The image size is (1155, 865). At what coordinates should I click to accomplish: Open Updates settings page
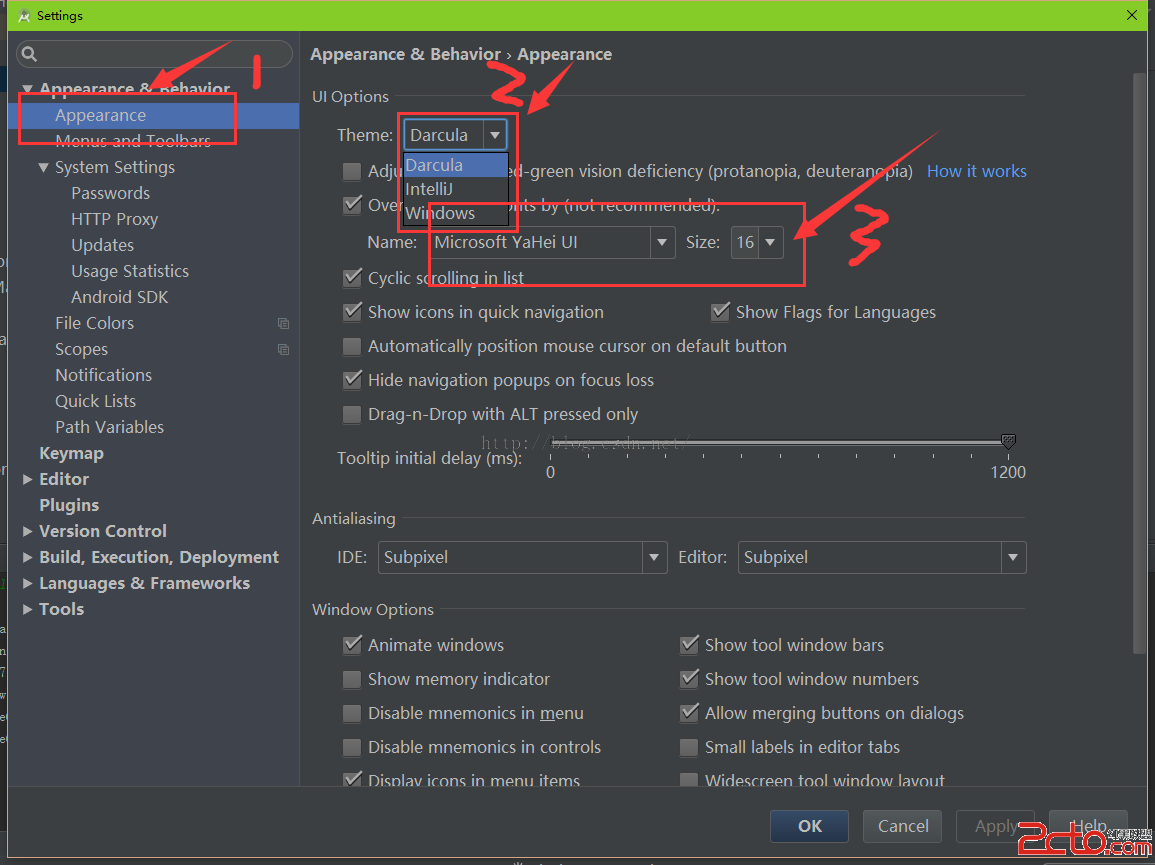click(x=102, y=245)
